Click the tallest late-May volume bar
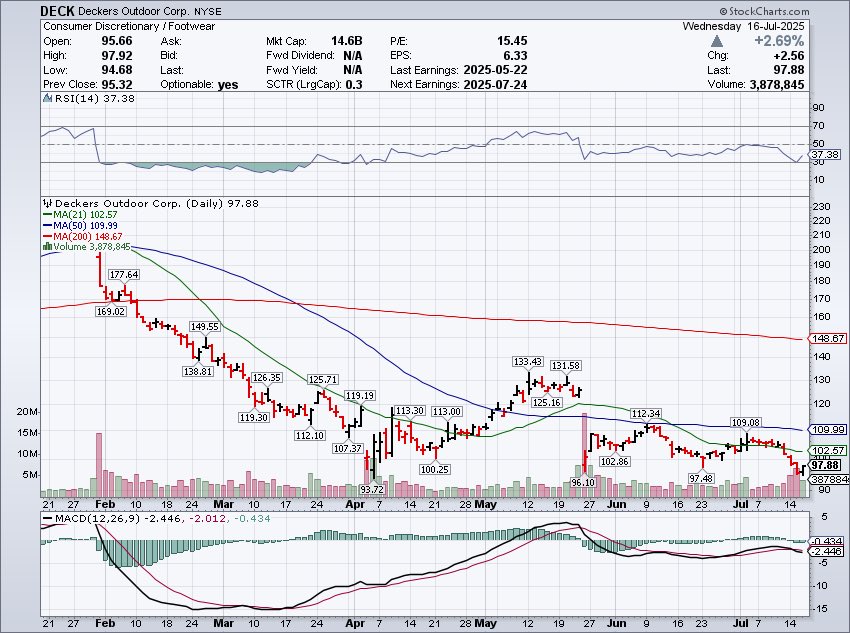This screenshot has width=850, height=633. pyautogui.click(x=584, y=455)
